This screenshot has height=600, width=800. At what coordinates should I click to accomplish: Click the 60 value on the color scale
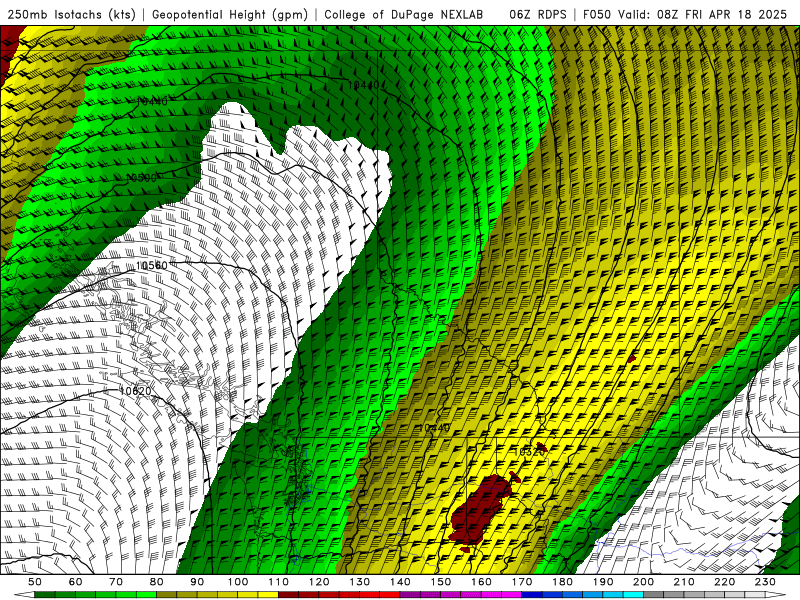click(76, 582)
